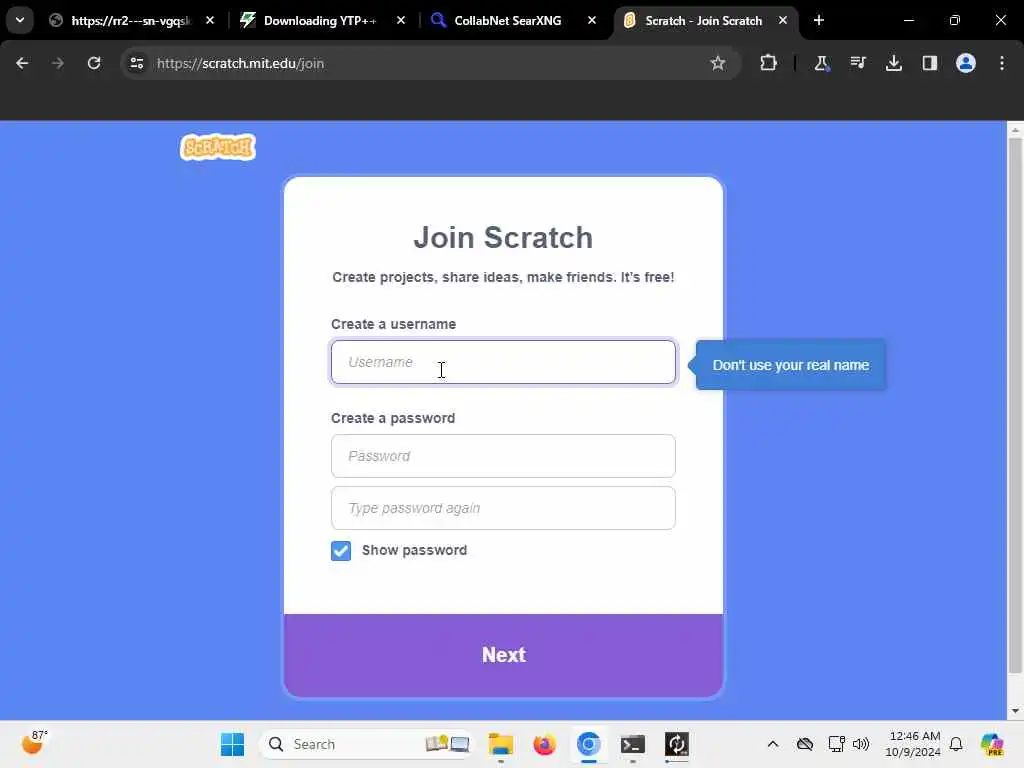View site information icon in address bar
The width and height of the screenshot is (1024, 768).
click(136, 63)
